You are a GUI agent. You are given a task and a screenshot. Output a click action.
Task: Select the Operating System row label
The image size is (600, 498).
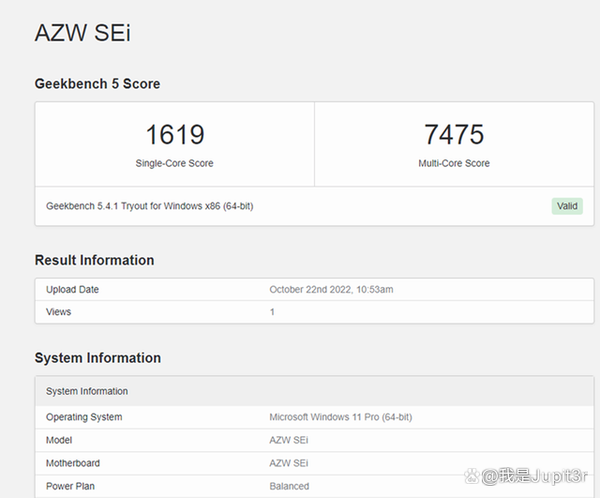coord(84,417)
